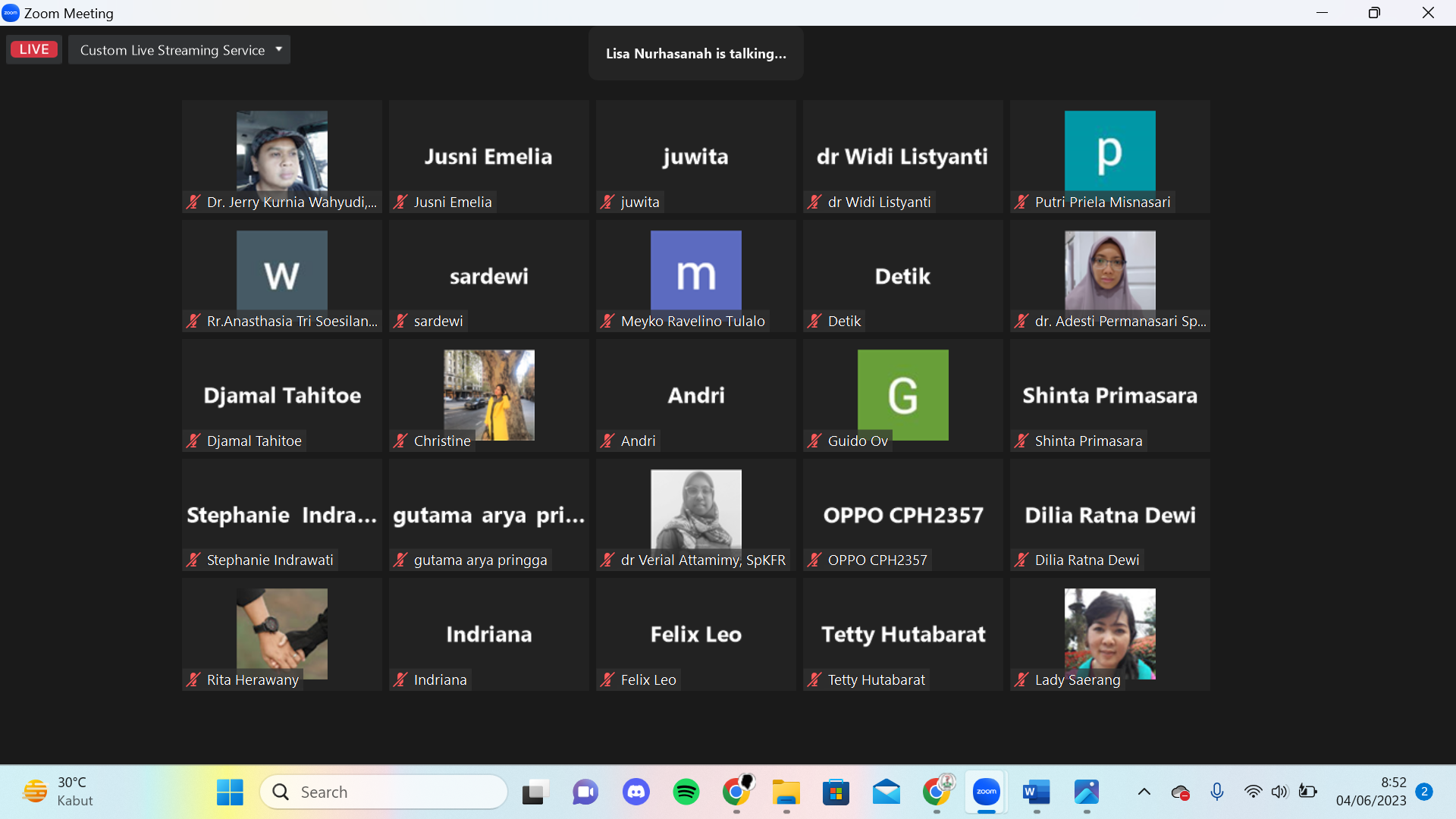Click muted mic icon beside Felix Leo
This screenshot has width=1456, height=819.
pyautogui.click(x=607, y=679)
